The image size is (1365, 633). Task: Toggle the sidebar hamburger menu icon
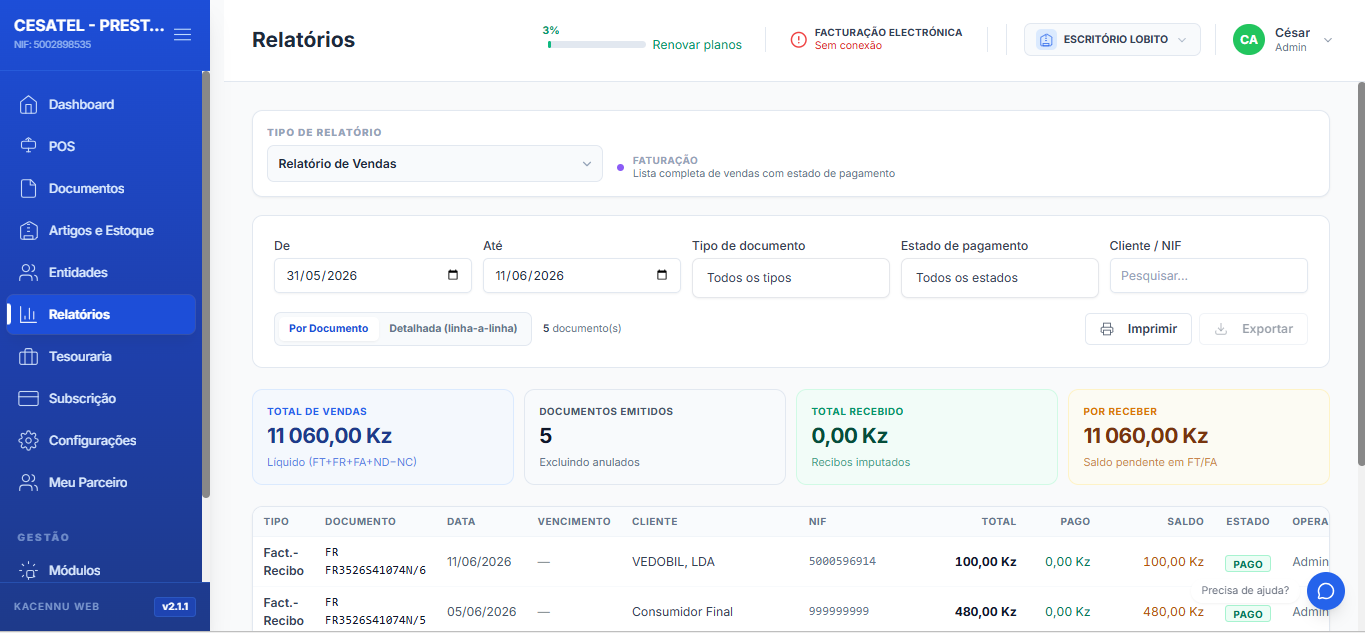182,35
